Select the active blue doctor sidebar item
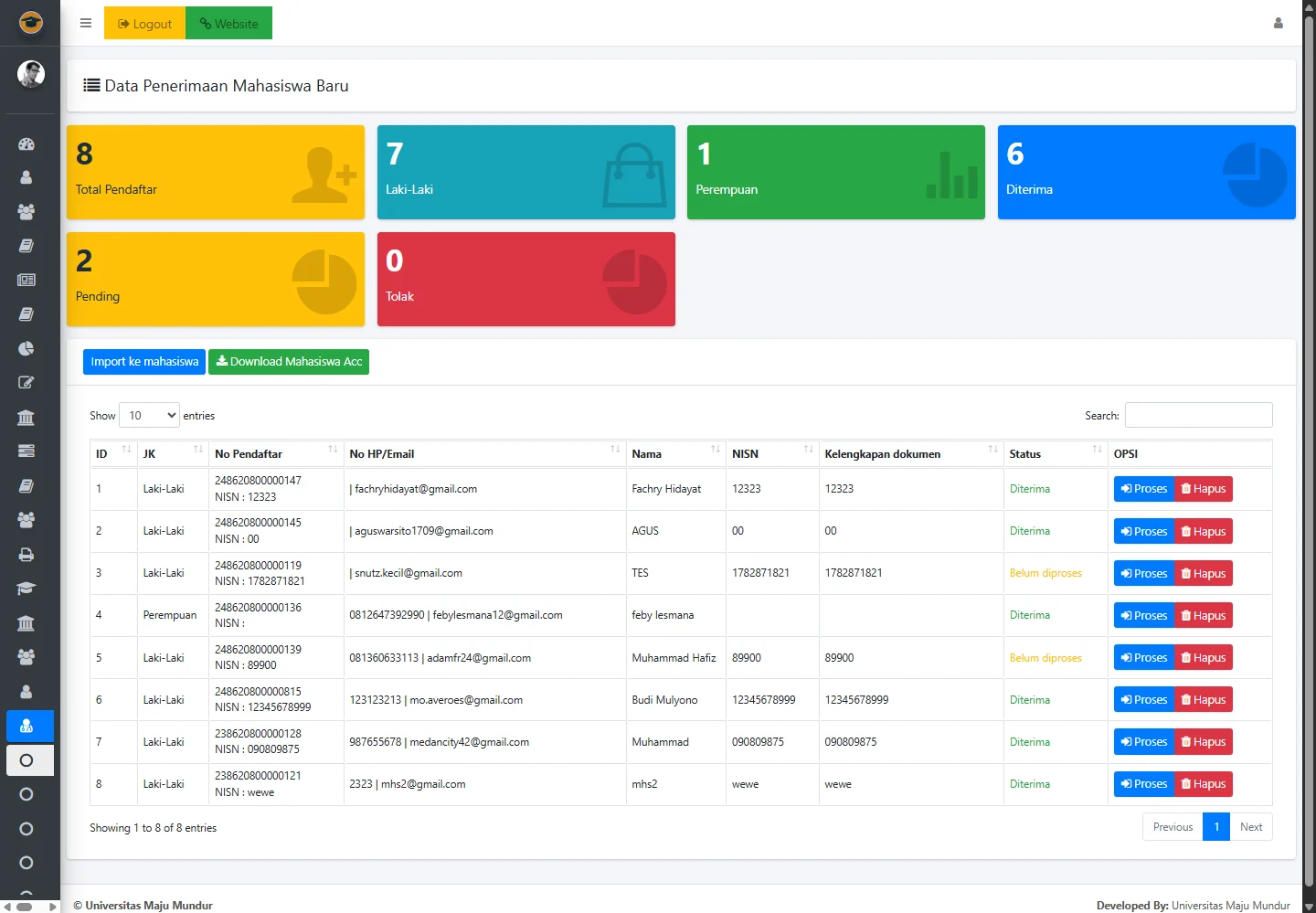Viewport: 1316px width, 913px height. click(29, 726)
